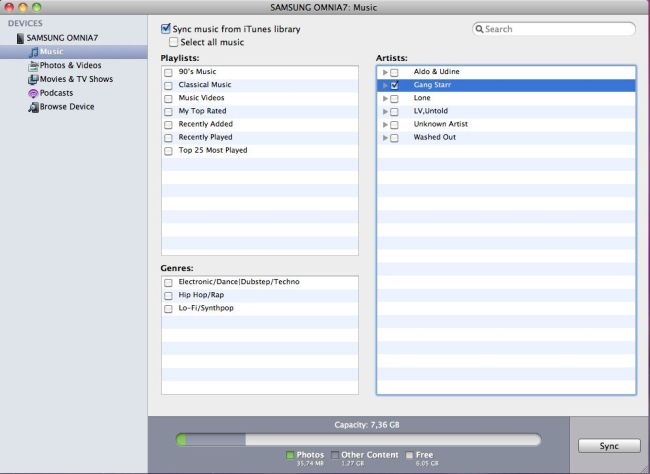Image resolution: width=650 pixels, height=474 pixels.
Task: Open Photos & Videos sidebar icon
Action: 33,65
